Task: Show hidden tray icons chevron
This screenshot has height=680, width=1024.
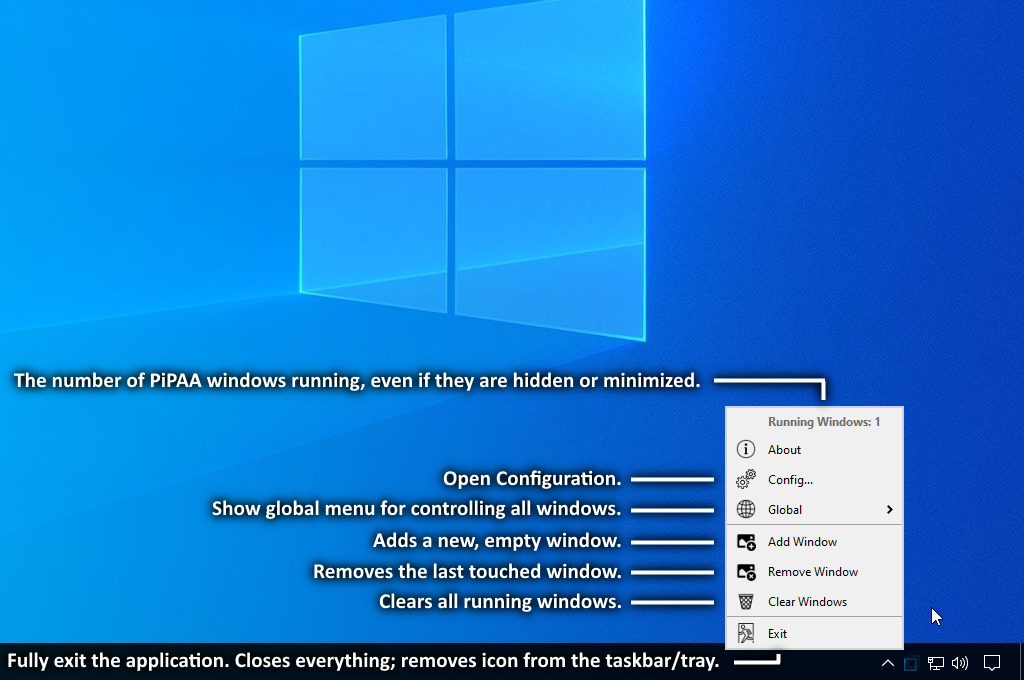Action: coord(888,664)
